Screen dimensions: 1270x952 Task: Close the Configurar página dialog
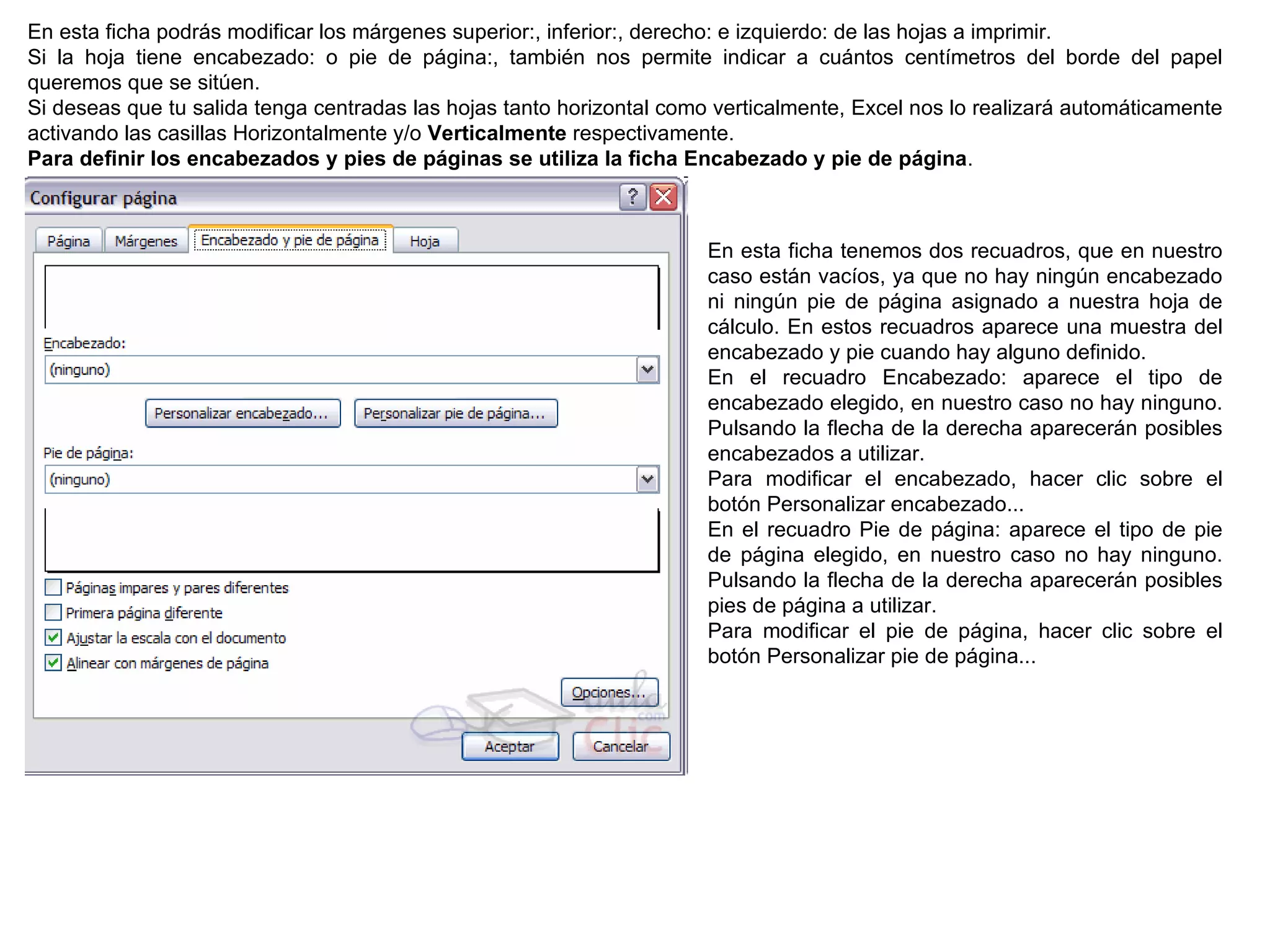click(x=664, y=198)
